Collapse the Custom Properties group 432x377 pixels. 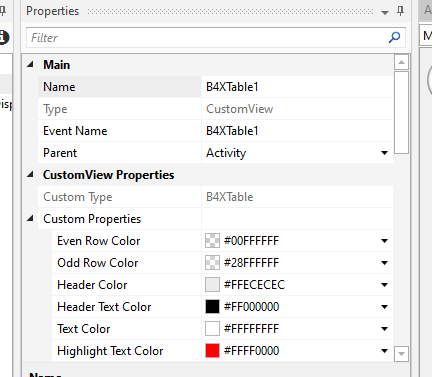[x=30, y=218]
